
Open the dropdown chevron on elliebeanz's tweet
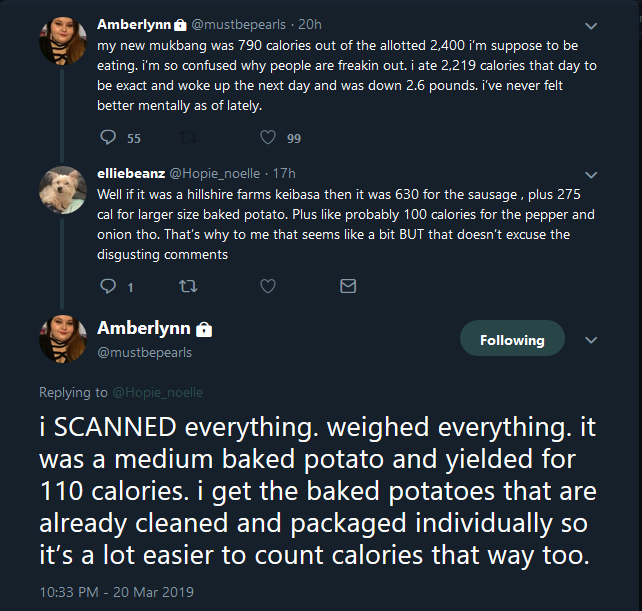591,175
